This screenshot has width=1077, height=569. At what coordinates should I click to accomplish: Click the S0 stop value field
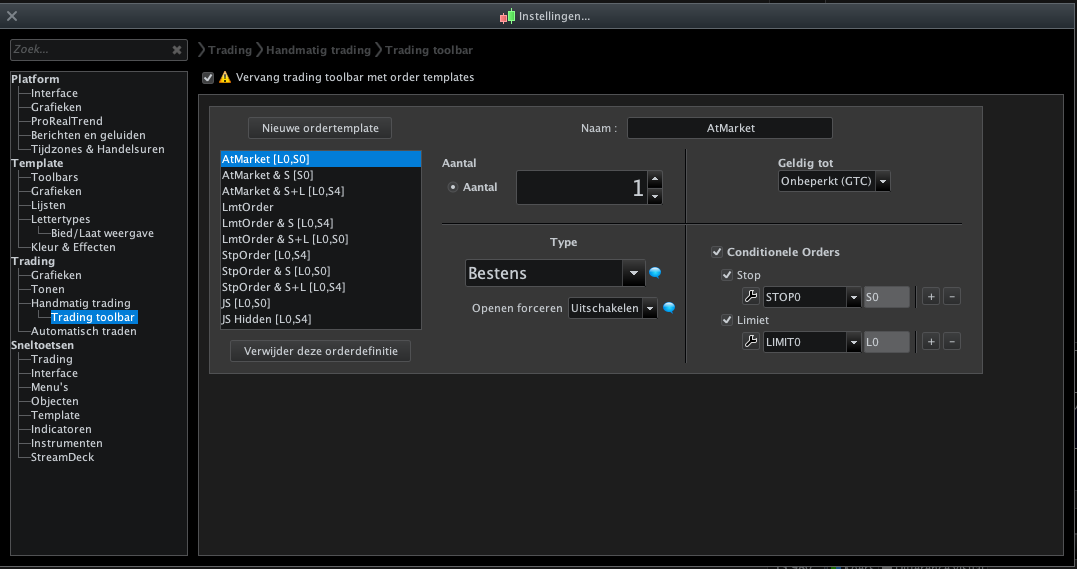point(887,298)
